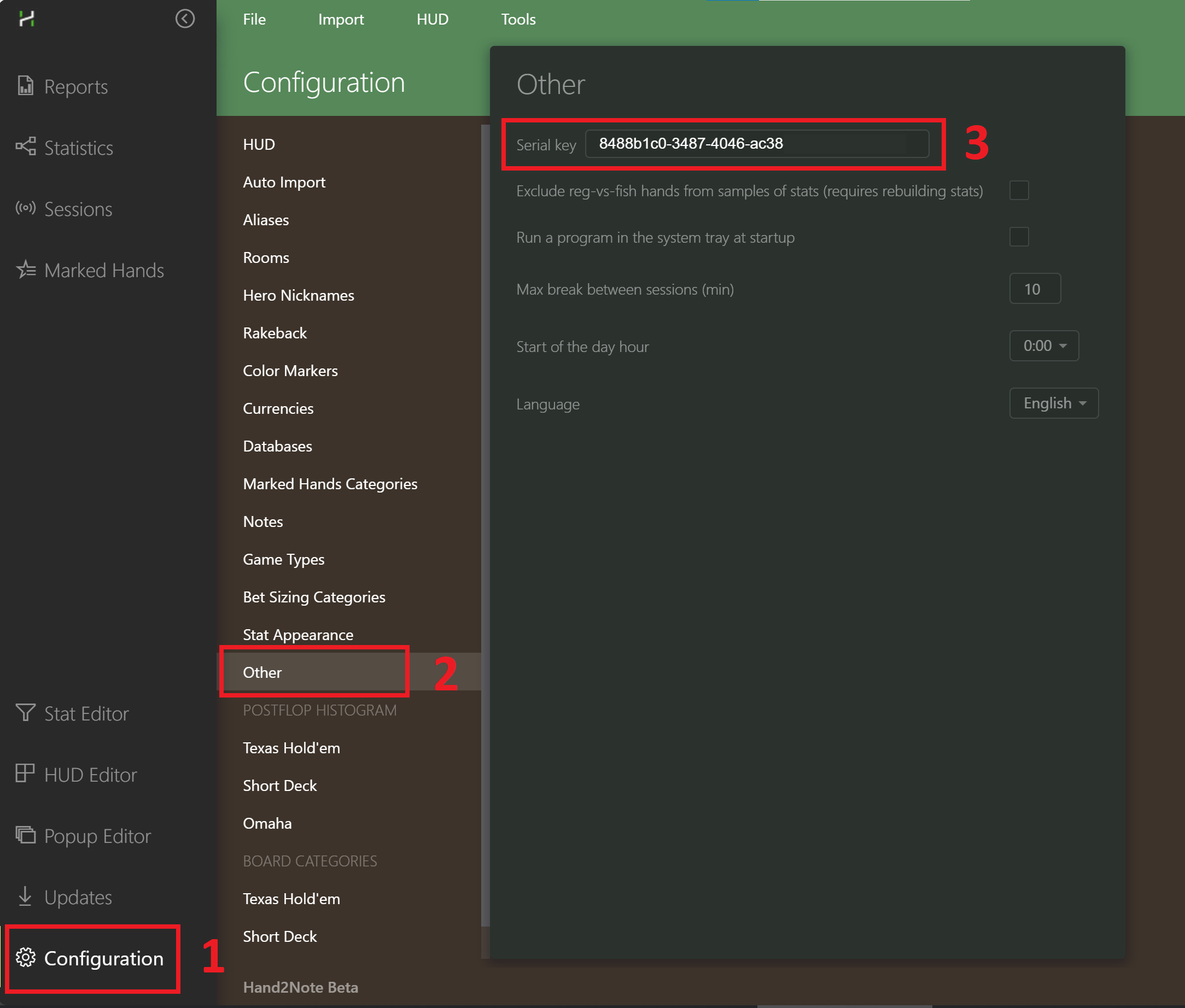Viewport: 1185px width, 1008px height.
Task: Open the Tools menu
Action: pos(518,20)
